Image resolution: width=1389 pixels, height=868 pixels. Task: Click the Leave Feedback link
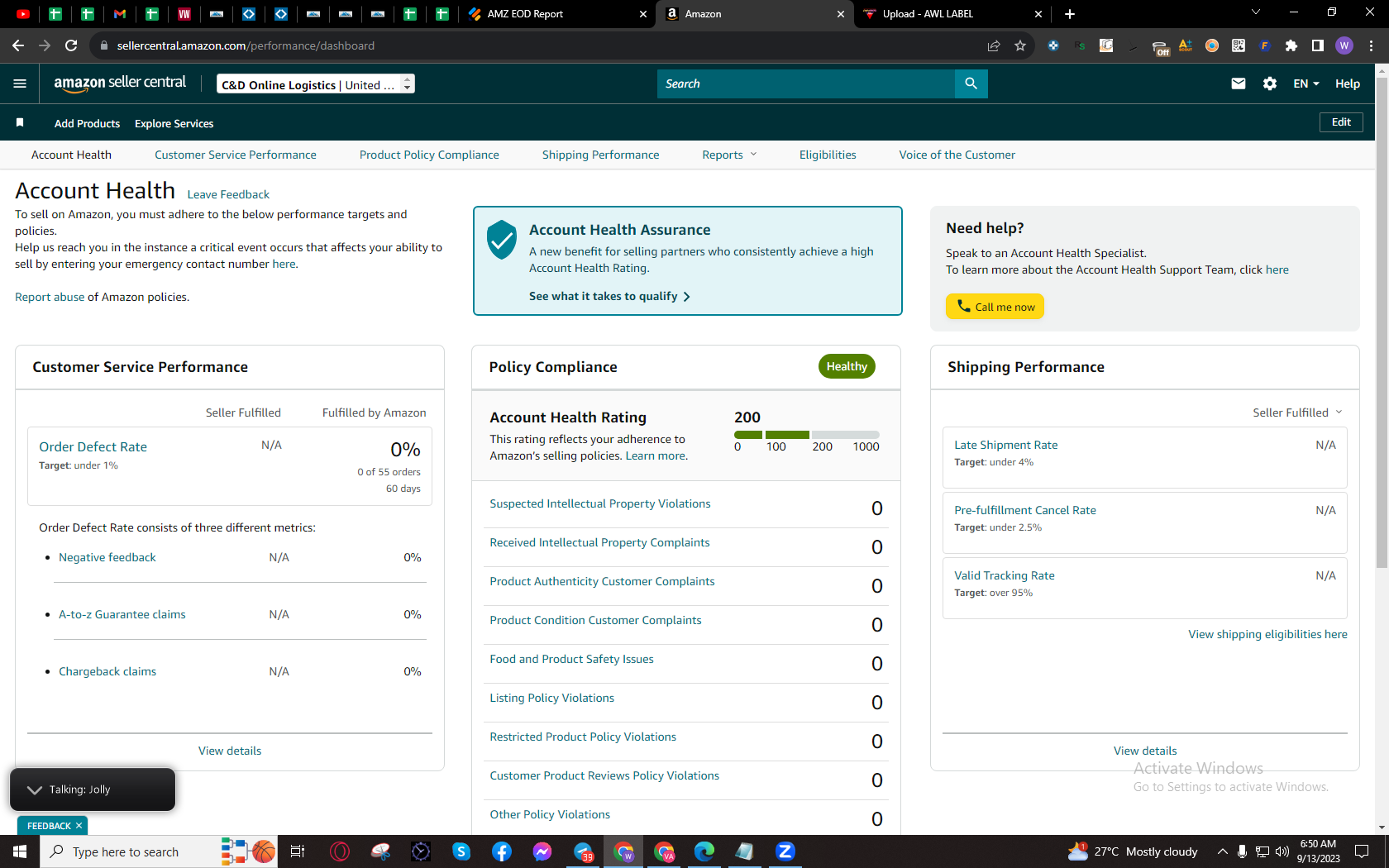pos(228,194)
